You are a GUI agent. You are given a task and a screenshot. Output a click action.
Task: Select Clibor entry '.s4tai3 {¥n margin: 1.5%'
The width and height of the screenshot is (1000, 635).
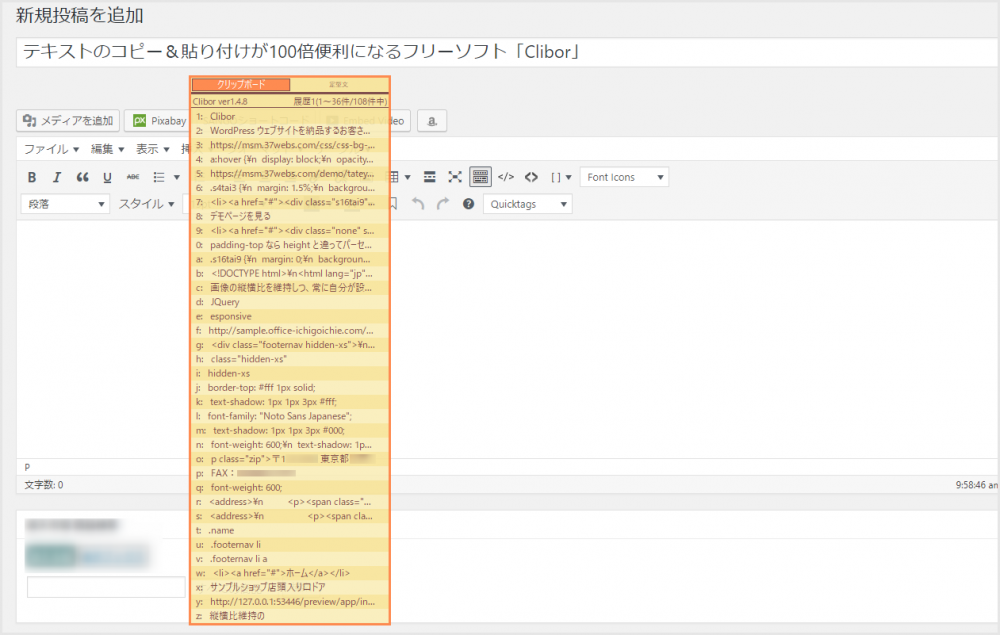tap(290, 188)
